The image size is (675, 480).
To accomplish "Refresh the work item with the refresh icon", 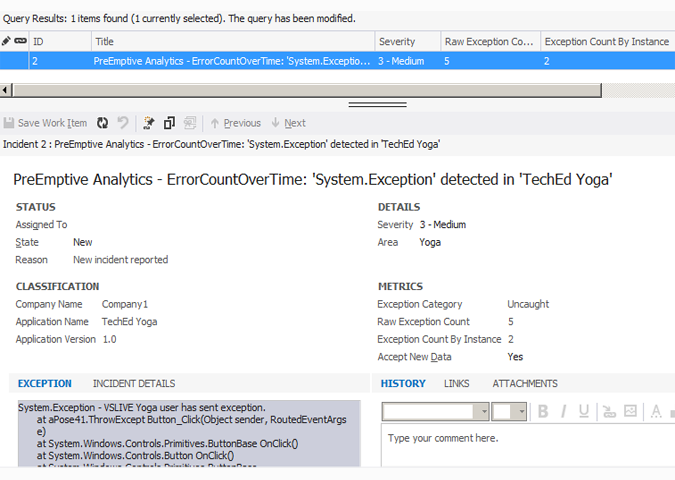I will click(x=102, y=123).
